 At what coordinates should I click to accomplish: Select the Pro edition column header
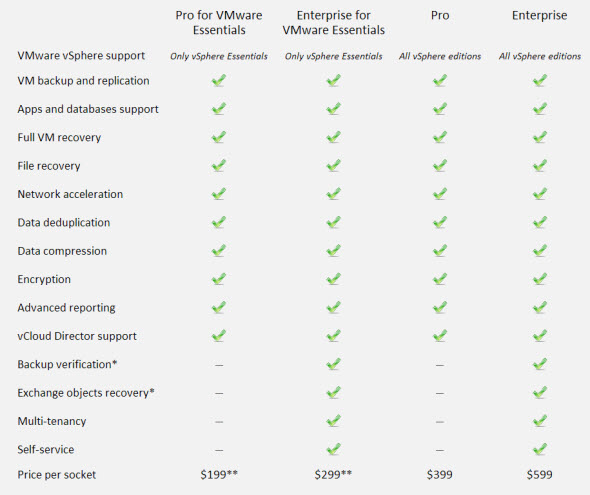click(440, 15)
